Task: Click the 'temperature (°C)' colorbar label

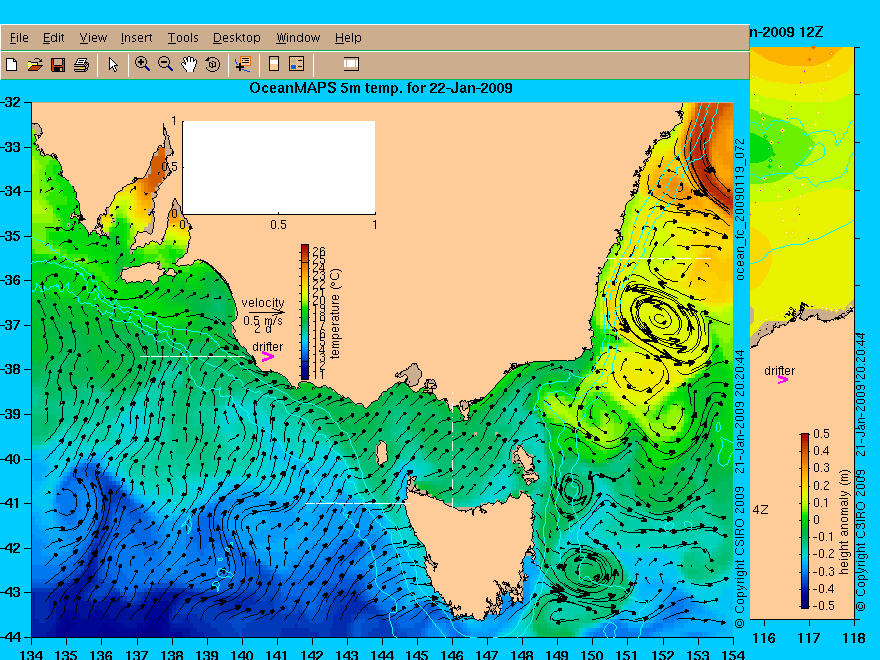Action: (x=335, y=313)
